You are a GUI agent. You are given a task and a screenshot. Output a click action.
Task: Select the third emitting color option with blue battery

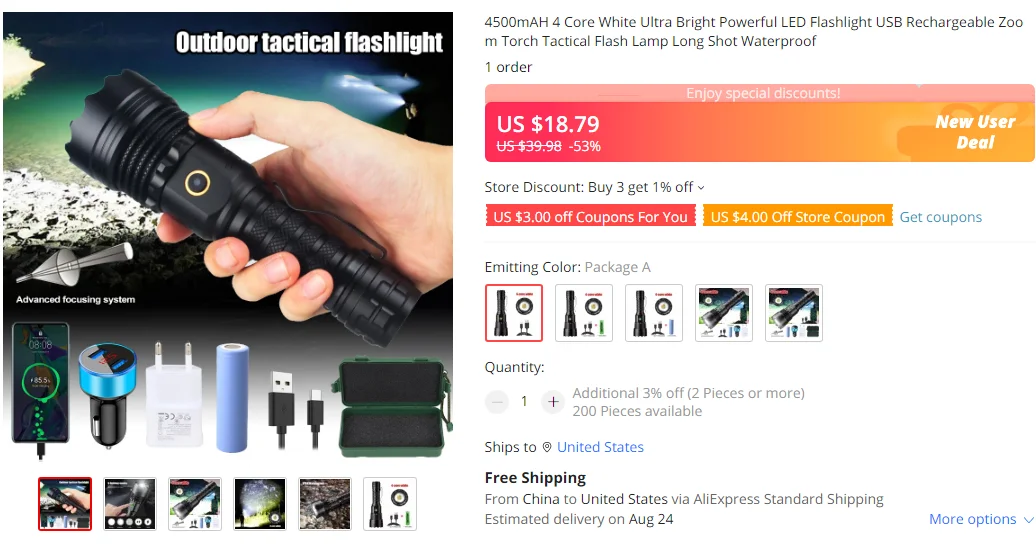[654, 313]
